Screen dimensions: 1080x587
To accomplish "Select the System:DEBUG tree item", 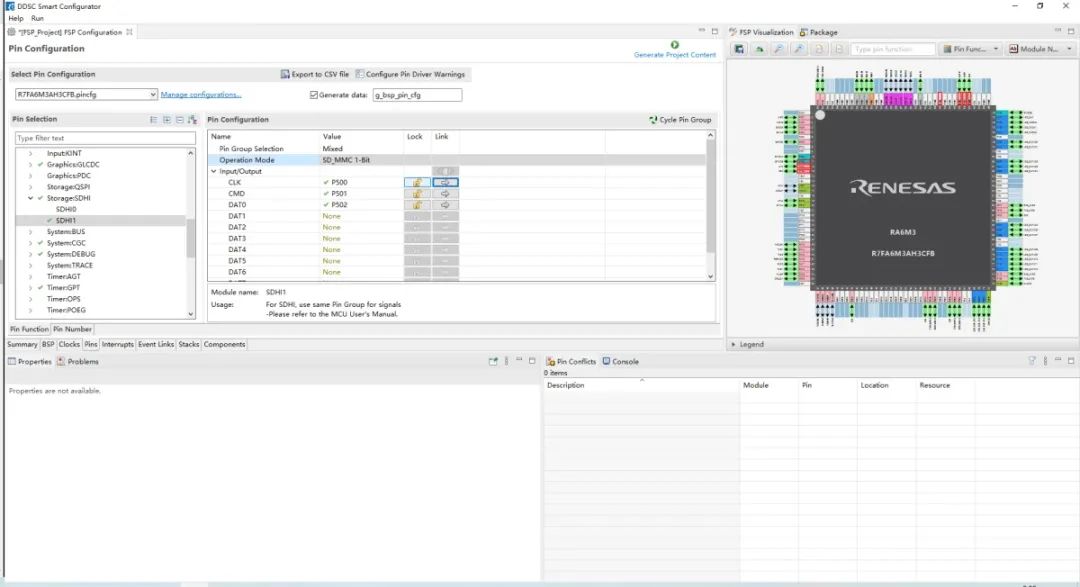I will (71, 254).
